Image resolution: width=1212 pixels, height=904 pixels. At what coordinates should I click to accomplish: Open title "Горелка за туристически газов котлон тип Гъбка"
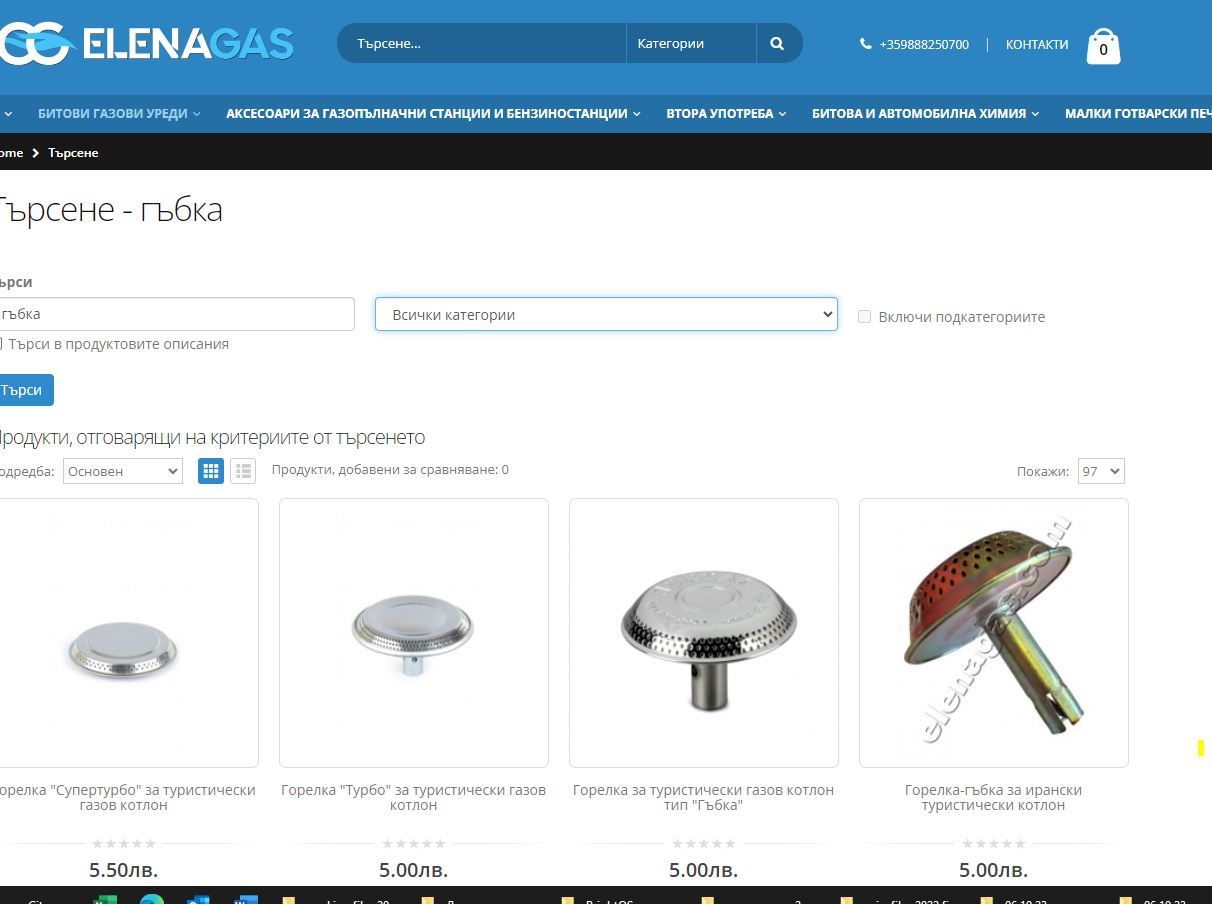[704, 797]
